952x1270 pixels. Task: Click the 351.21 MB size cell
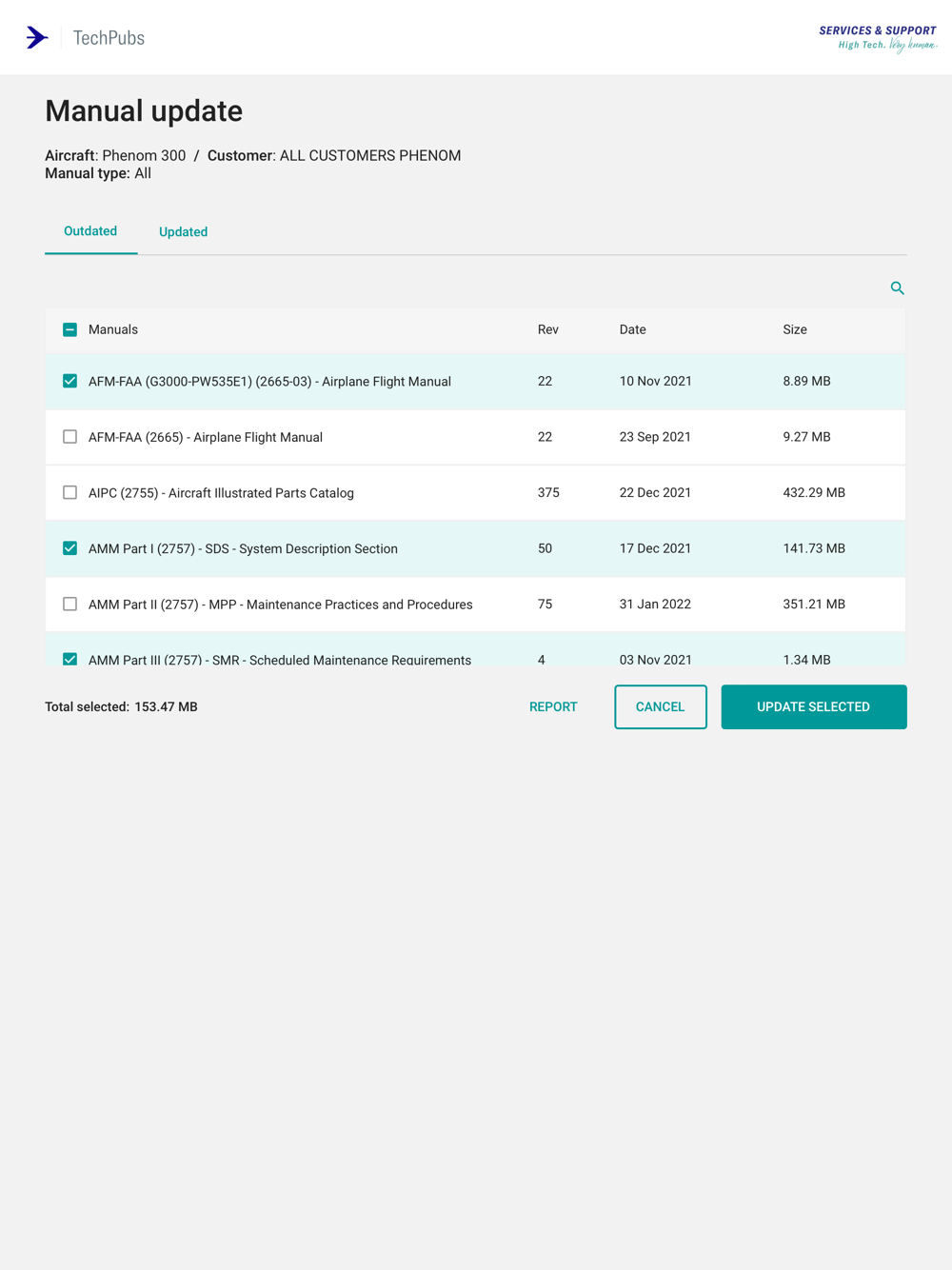pos(814,604)
